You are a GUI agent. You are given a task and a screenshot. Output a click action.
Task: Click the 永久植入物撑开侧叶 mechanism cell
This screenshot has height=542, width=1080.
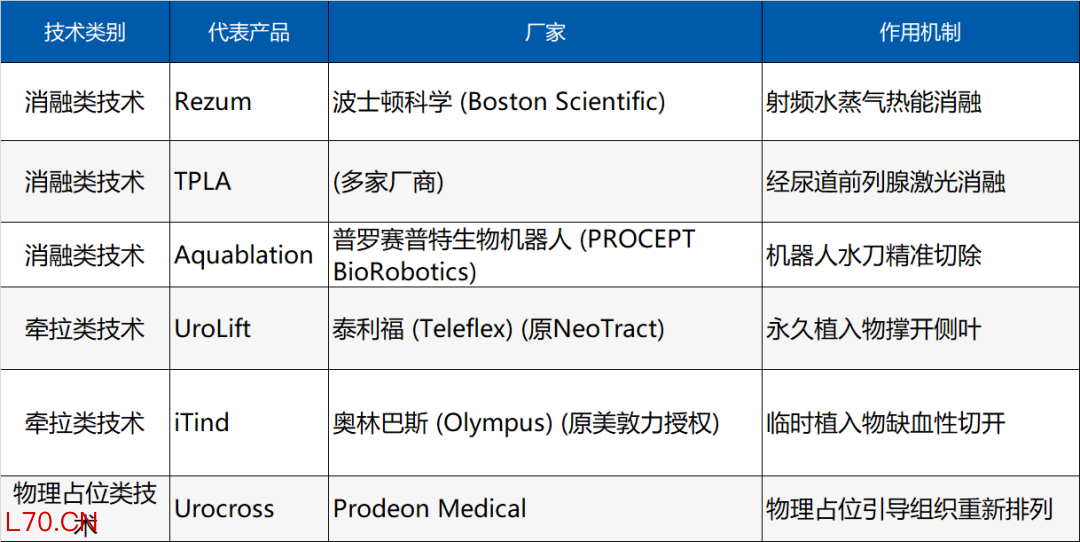pyautogui.click(x=874, y=328)
